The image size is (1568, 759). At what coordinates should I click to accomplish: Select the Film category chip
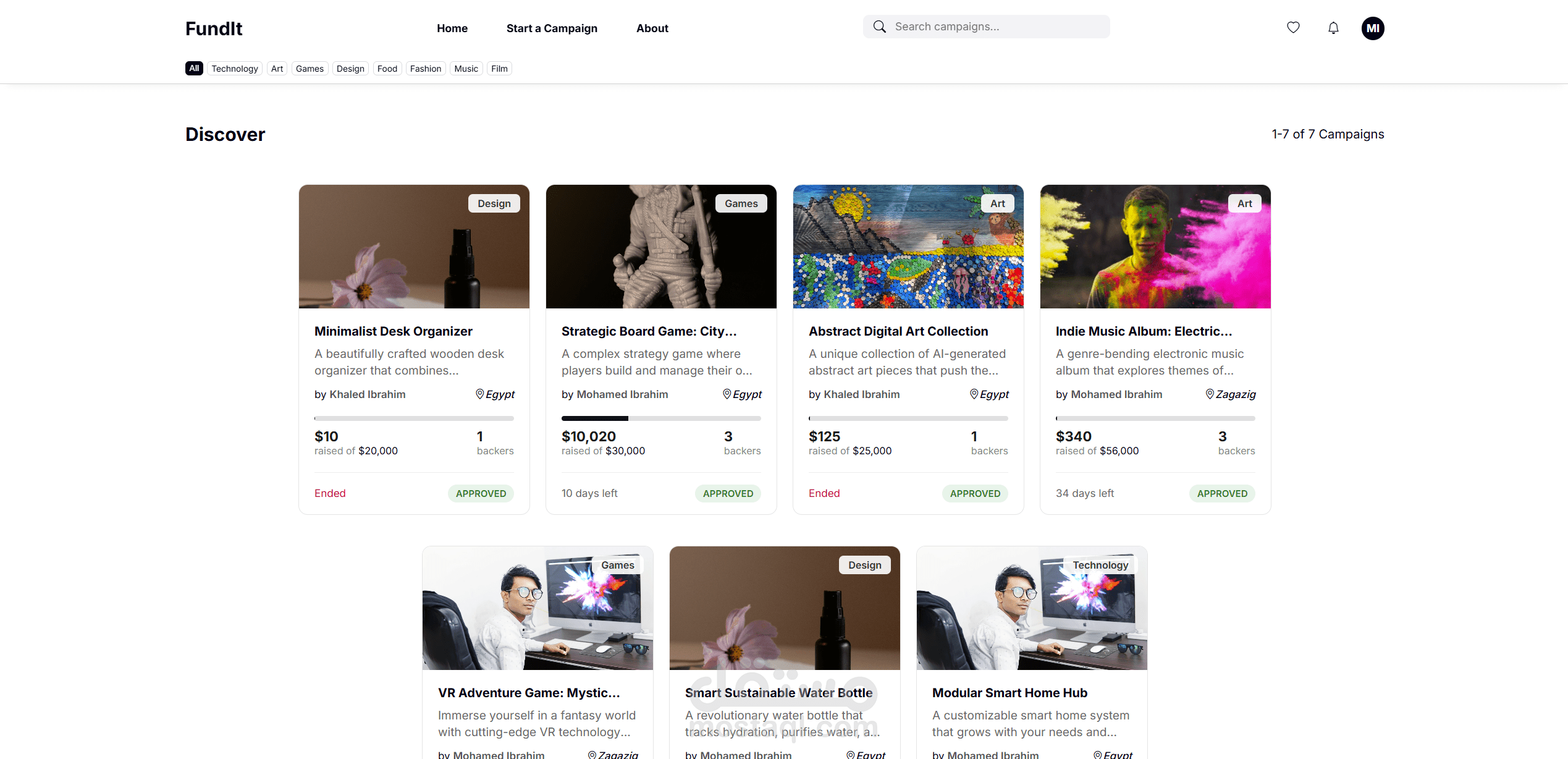(x=499, y=69)
